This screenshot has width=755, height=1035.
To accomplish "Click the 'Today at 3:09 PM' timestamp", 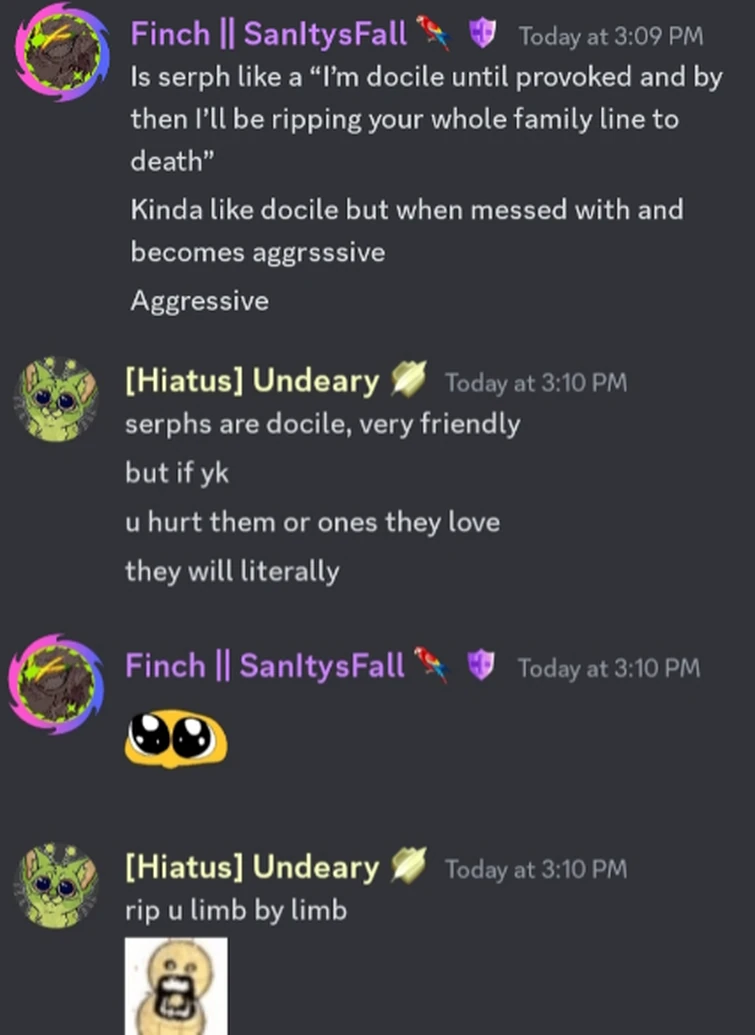I will 611,36.
